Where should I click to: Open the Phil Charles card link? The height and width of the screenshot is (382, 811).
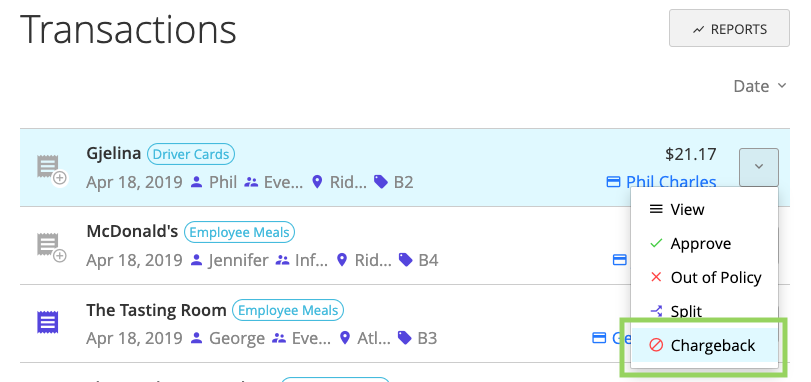(x=671, y=182)
